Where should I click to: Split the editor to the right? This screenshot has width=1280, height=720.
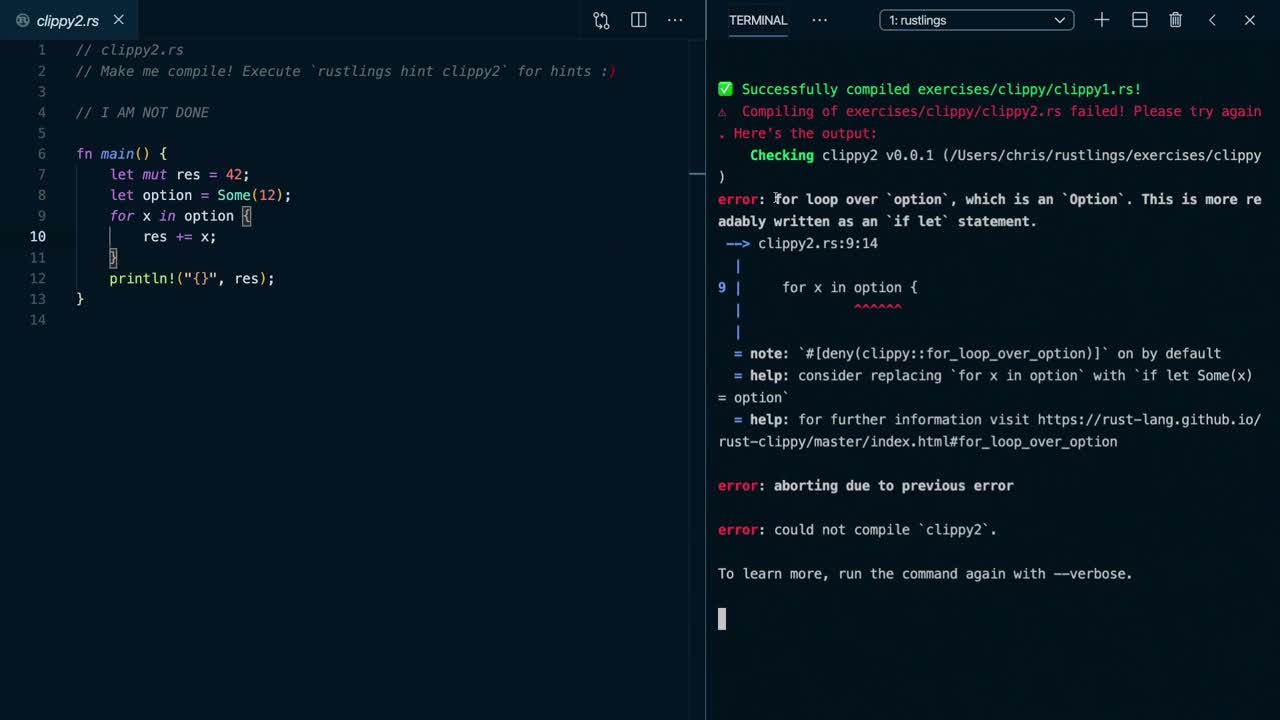pos(639,20)
